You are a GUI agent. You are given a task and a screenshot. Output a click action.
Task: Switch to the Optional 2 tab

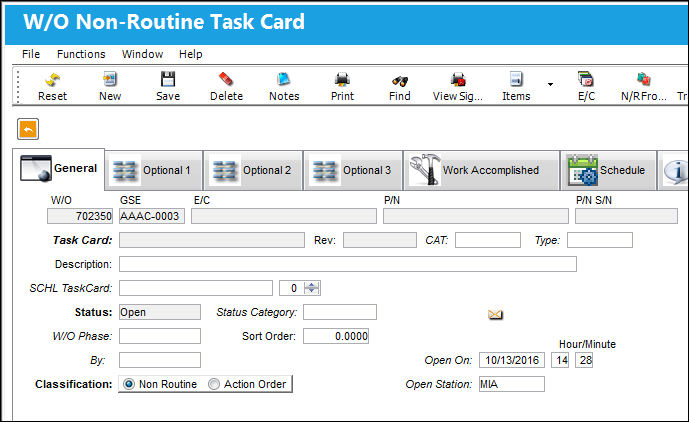pos(254,171)
